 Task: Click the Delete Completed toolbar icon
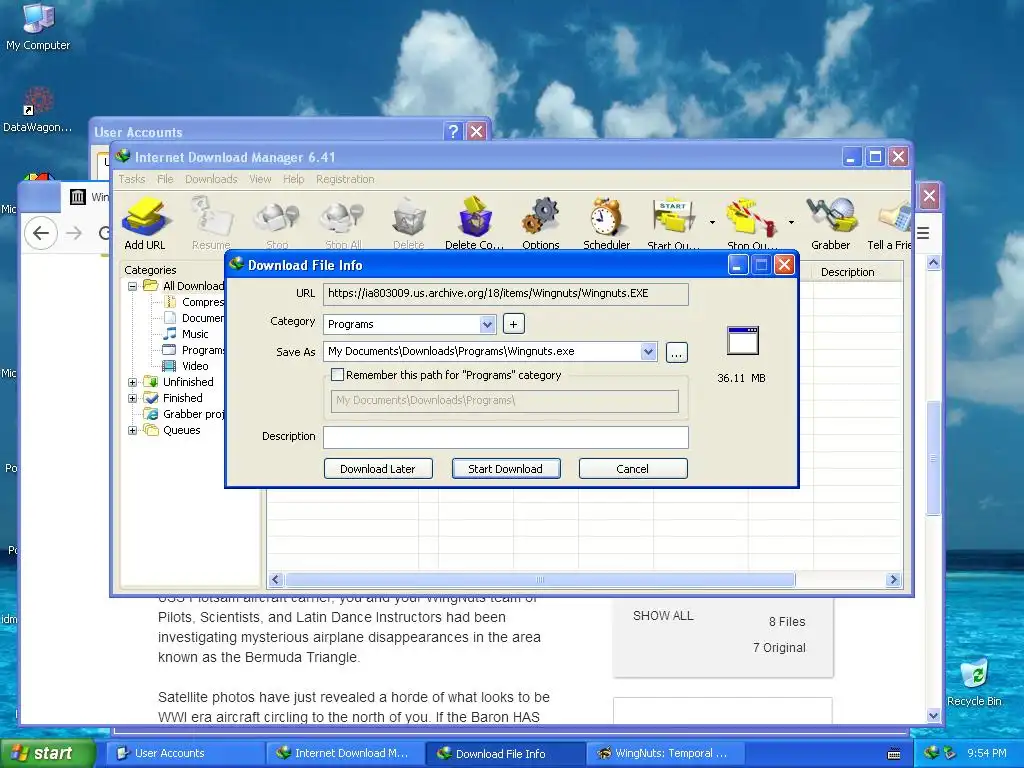click(475, 223)
